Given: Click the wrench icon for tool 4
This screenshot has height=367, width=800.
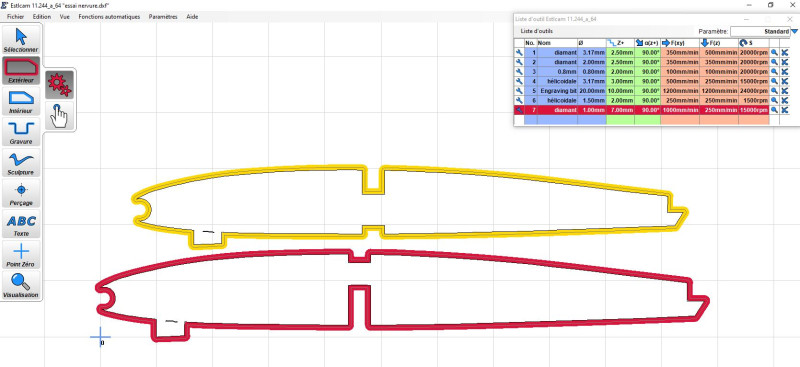Looking at the screenshot, I should point(519,81).
